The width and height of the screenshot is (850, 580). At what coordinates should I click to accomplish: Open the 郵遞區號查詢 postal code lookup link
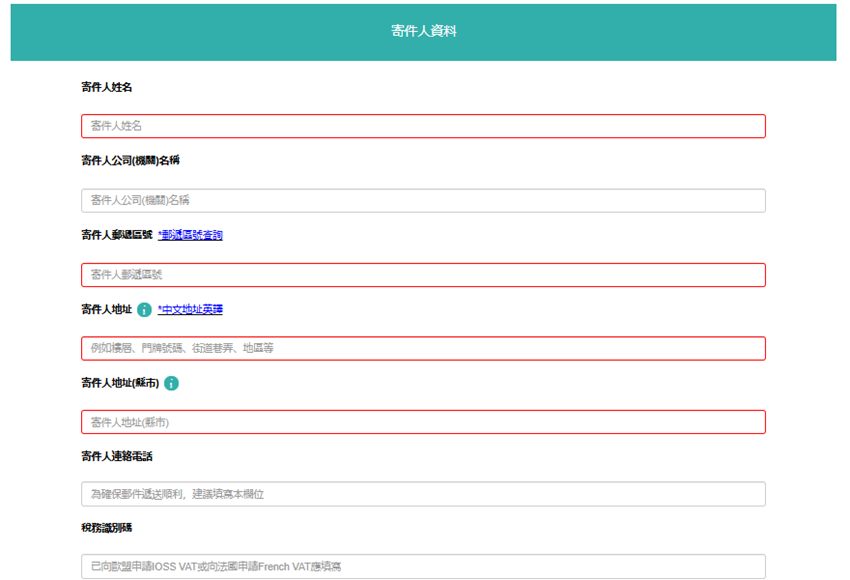click(190, 235)
